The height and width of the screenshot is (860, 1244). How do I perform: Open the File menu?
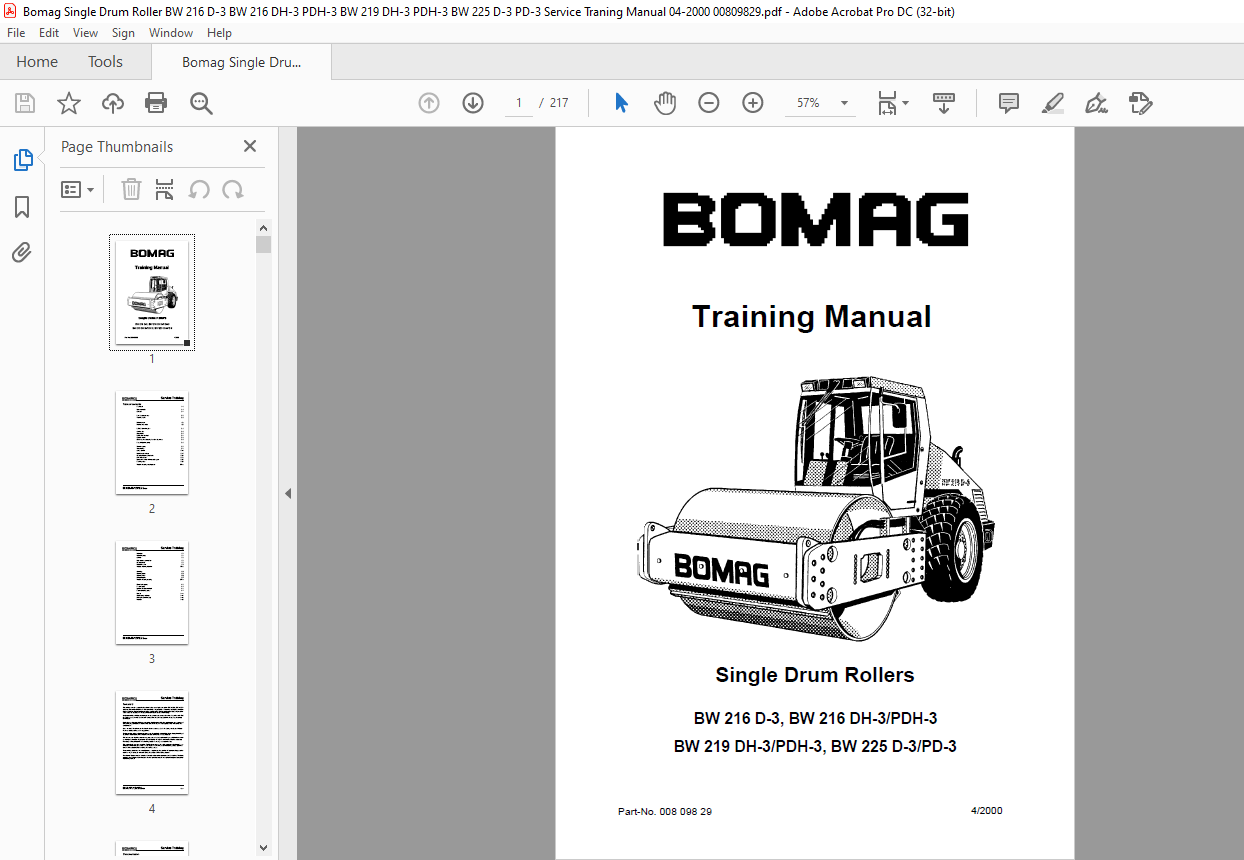(x=16, y=33)
